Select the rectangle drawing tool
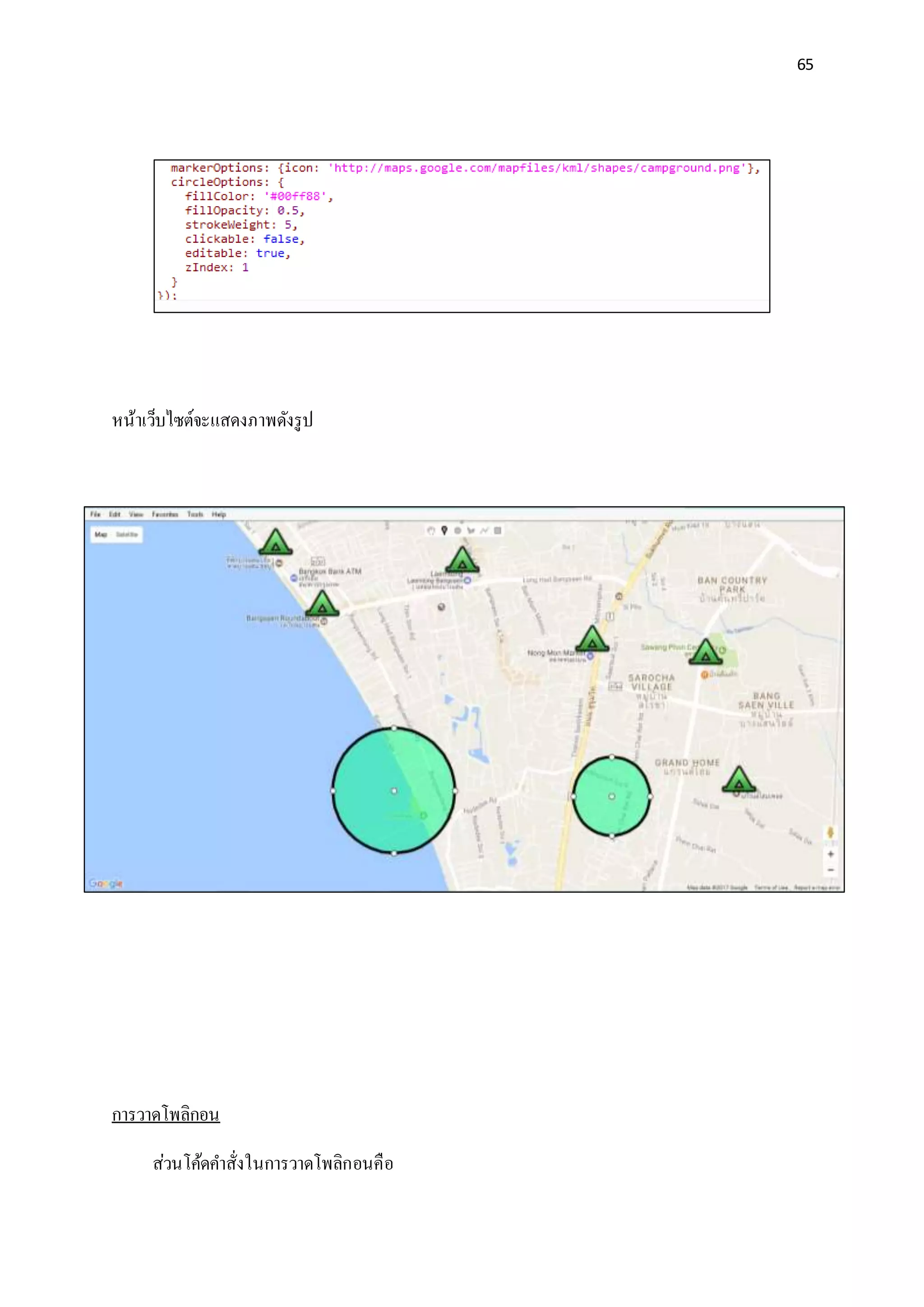 (x=498, y=531)
